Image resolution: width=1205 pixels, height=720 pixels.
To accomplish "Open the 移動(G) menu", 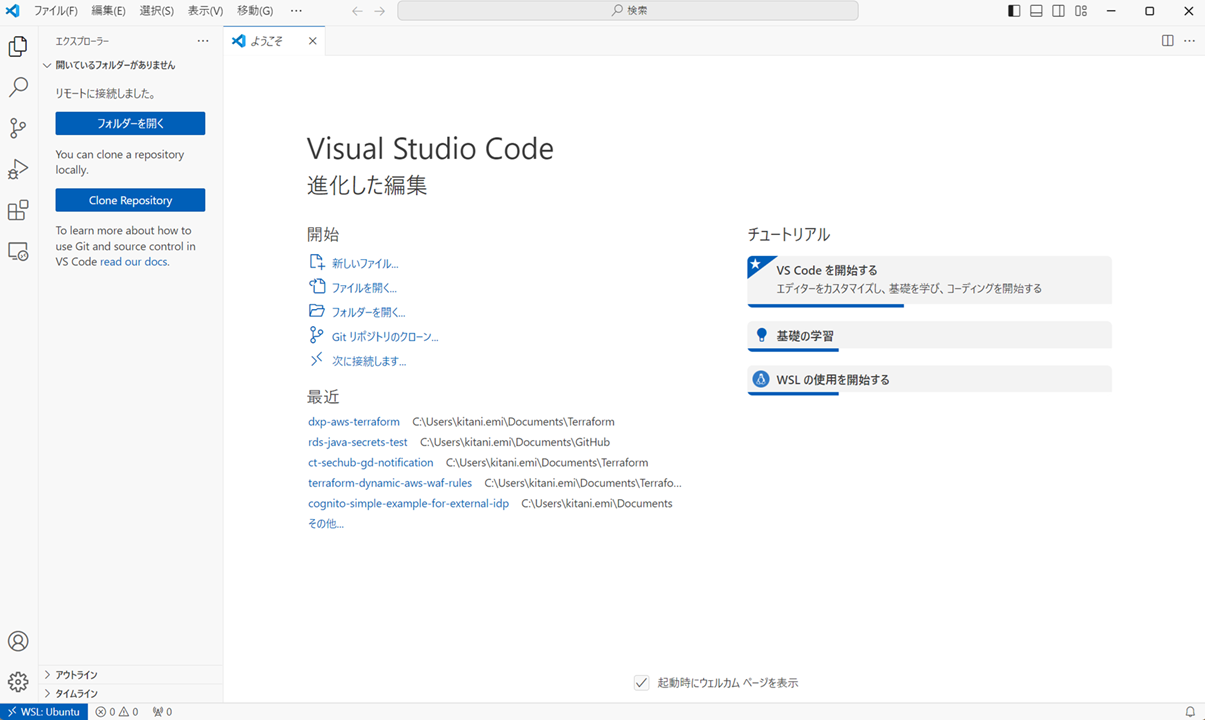I will (x=255, y=11).
